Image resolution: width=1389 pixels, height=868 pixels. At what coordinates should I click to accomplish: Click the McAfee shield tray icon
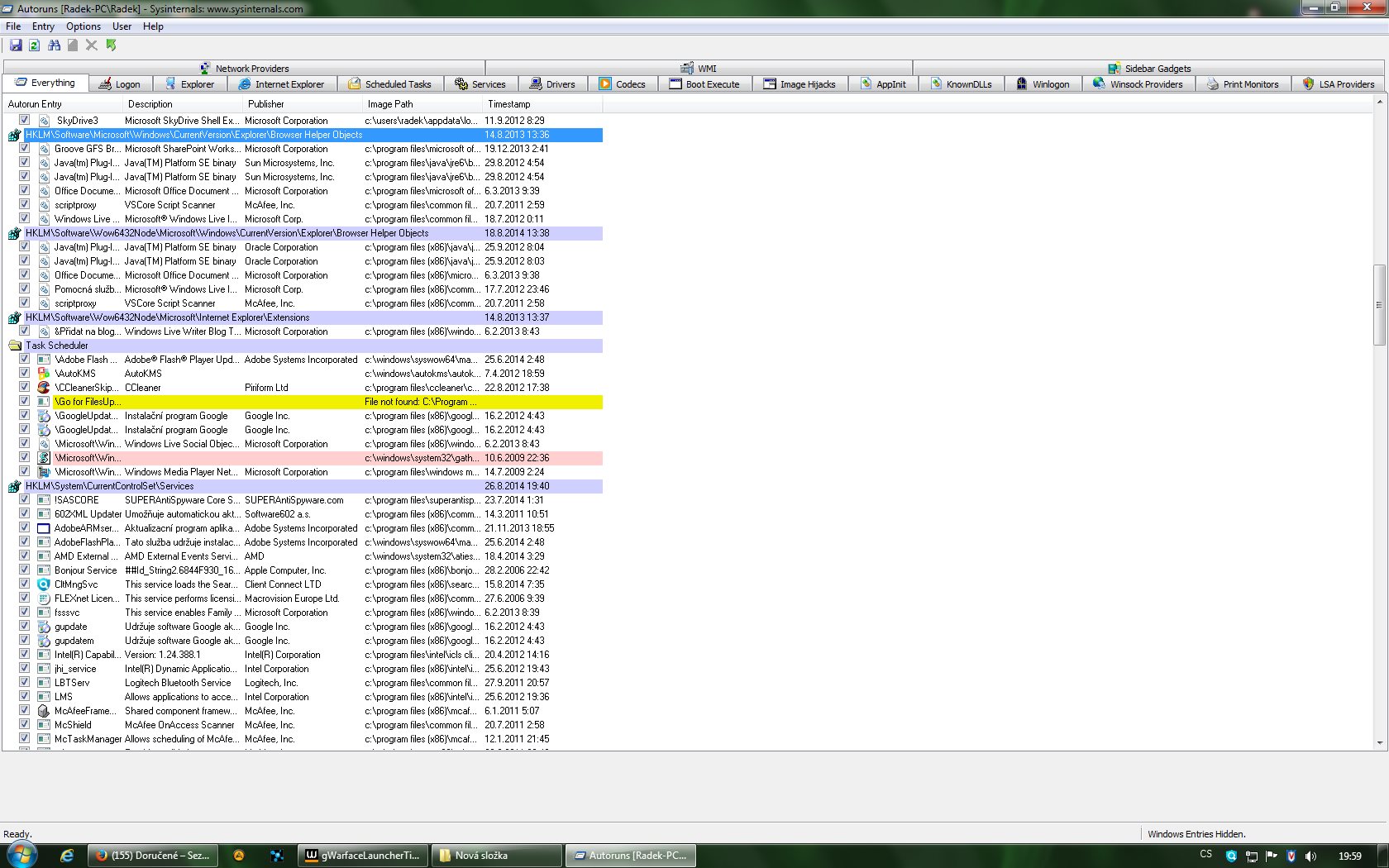point(1291,856)
